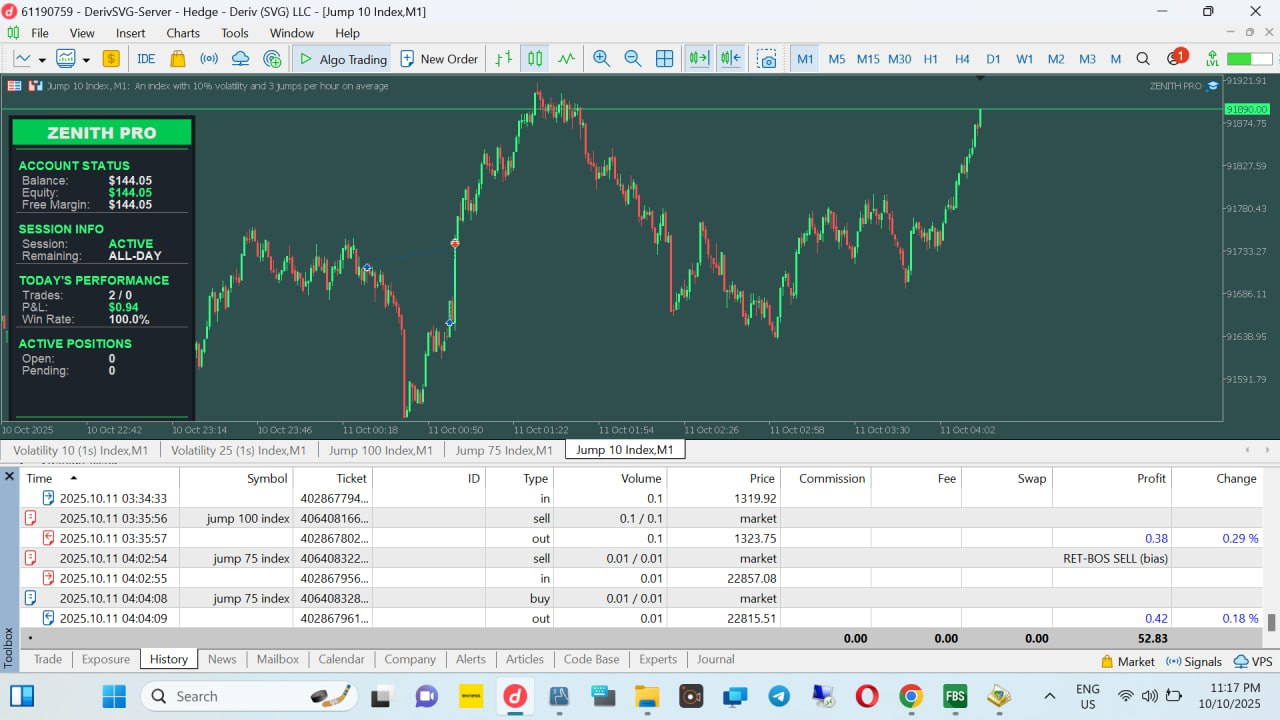Image resolution: width=1280 pixels, height=720 pixels.
Task: Sort history by the Time column
Action: coord(40,478)
